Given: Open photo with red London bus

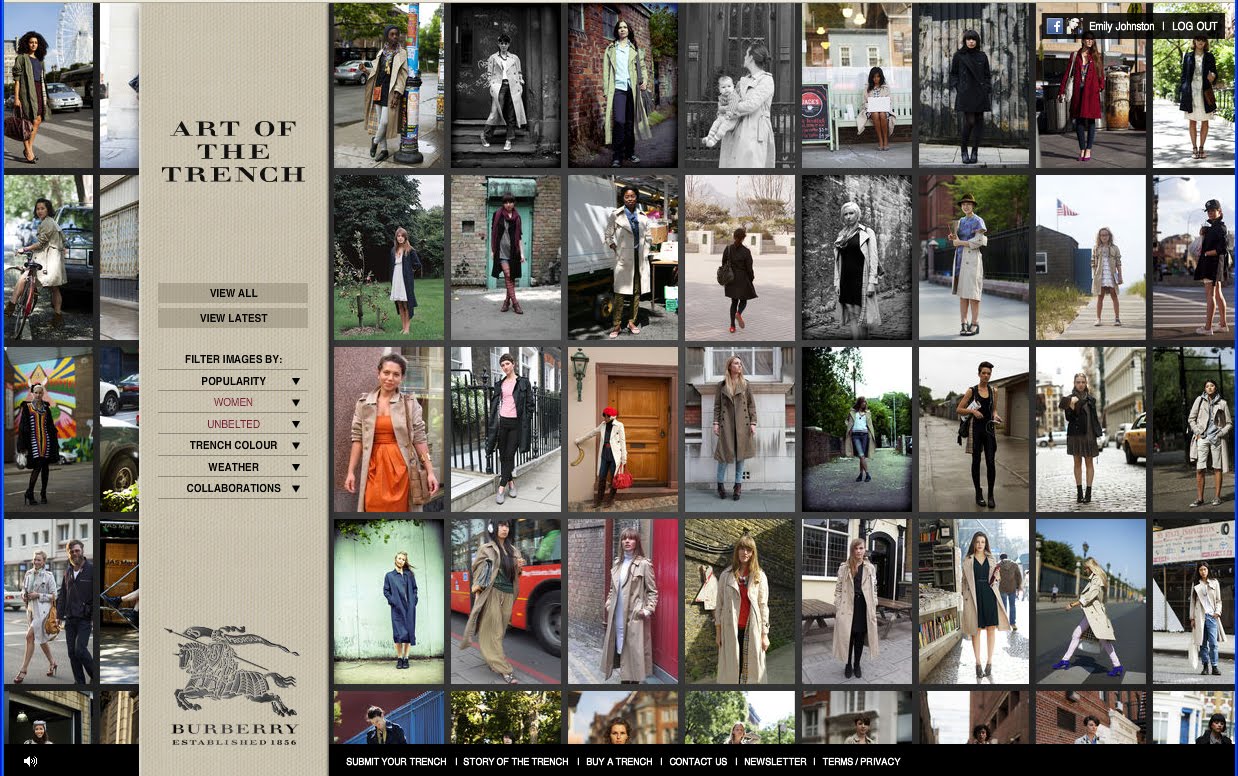Looking at the screenshot, I should point(506,601).
